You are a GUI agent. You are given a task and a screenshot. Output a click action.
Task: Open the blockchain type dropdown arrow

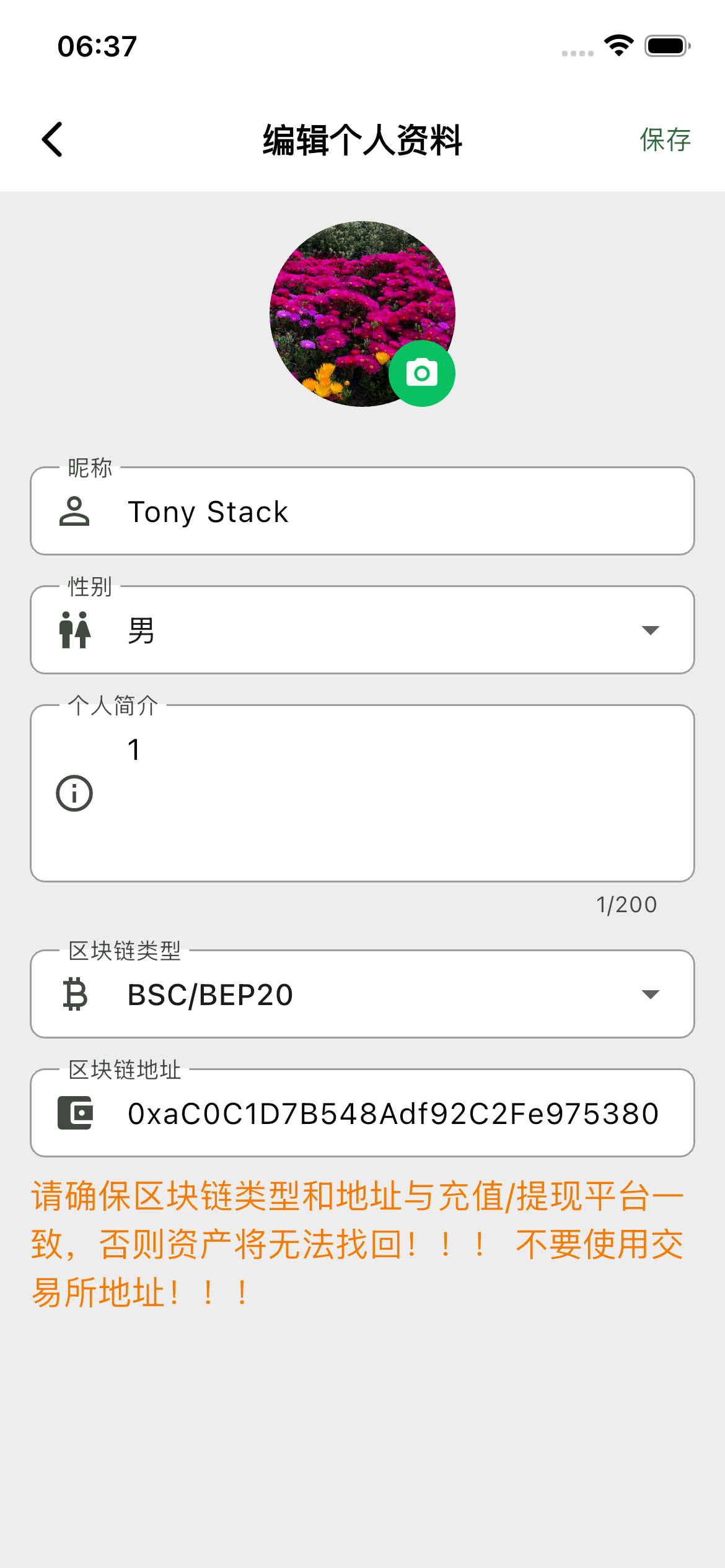(650, 995)
